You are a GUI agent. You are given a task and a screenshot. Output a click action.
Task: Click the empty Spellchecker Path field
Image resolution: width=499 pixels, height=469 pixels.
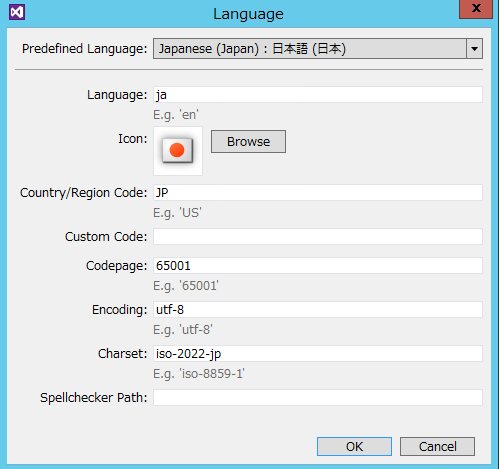318,398
